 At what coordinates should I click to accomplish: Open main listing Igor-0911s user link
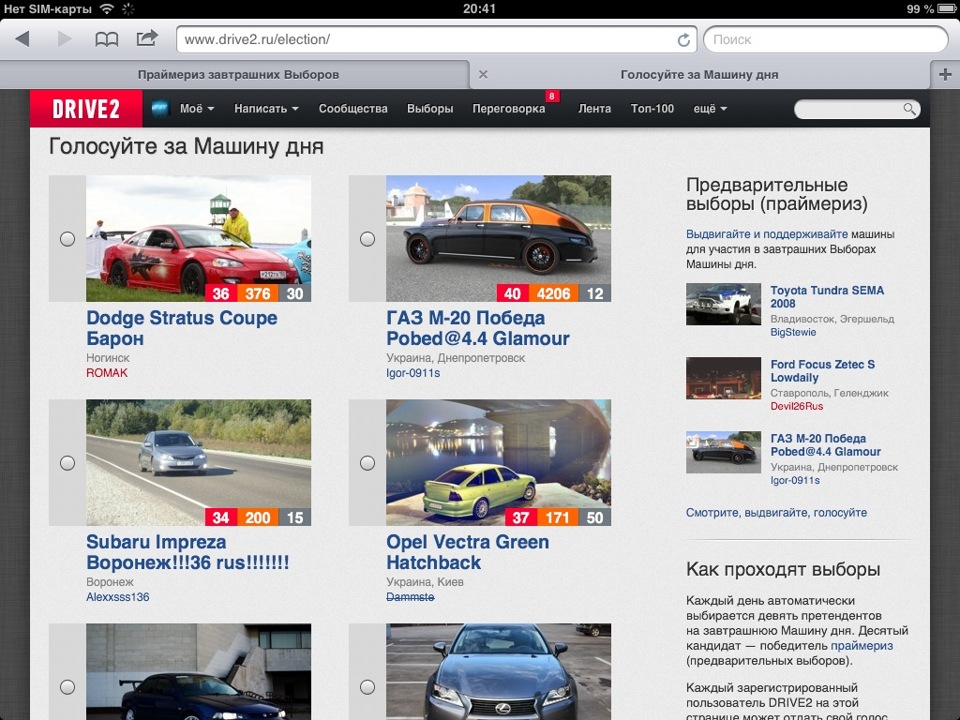413,373
